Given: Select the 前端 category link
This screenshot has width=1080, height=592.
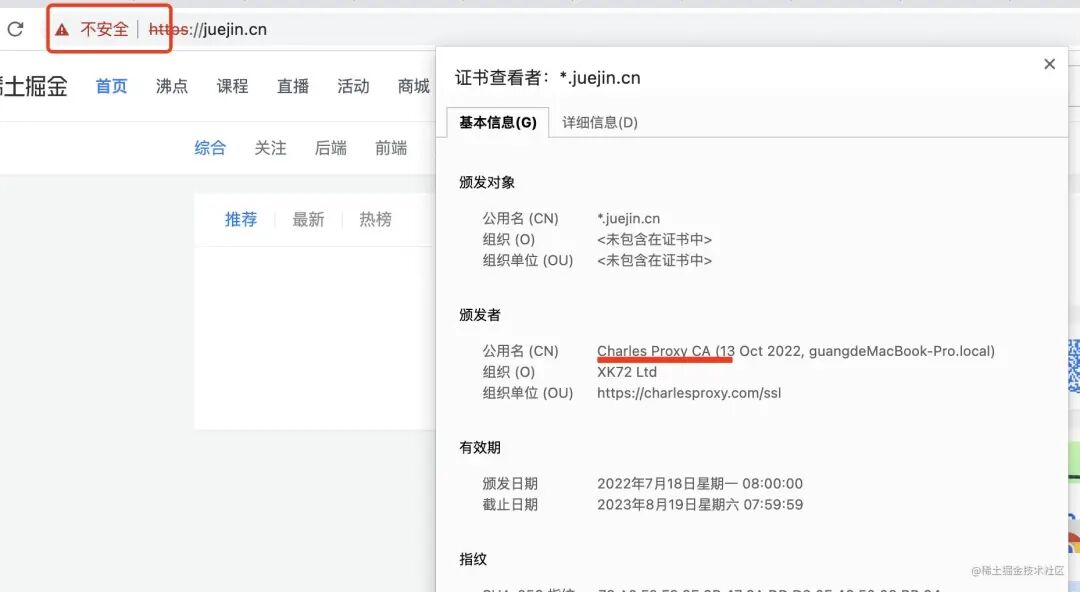Looking at the screenshot, I should click(x=391, y=147).
